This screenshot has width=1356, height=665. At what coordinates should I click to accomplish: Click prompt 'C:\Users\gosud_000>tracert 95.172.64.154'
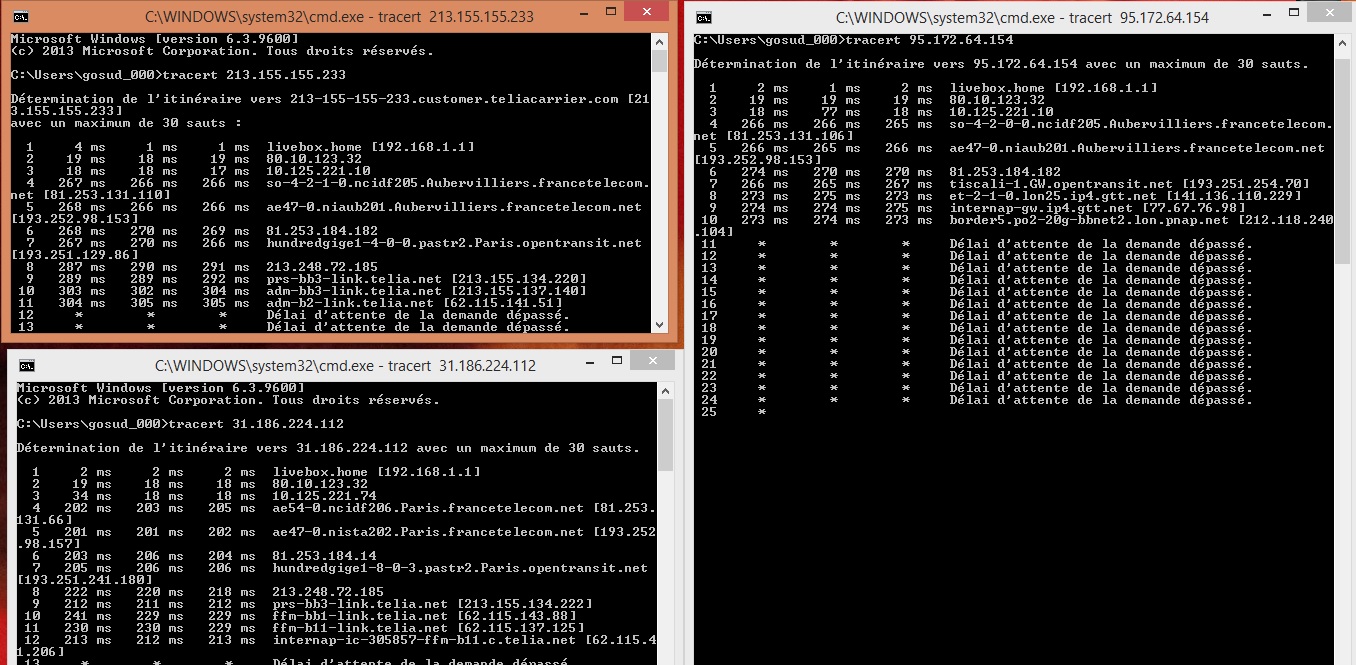tap(853, 40)
